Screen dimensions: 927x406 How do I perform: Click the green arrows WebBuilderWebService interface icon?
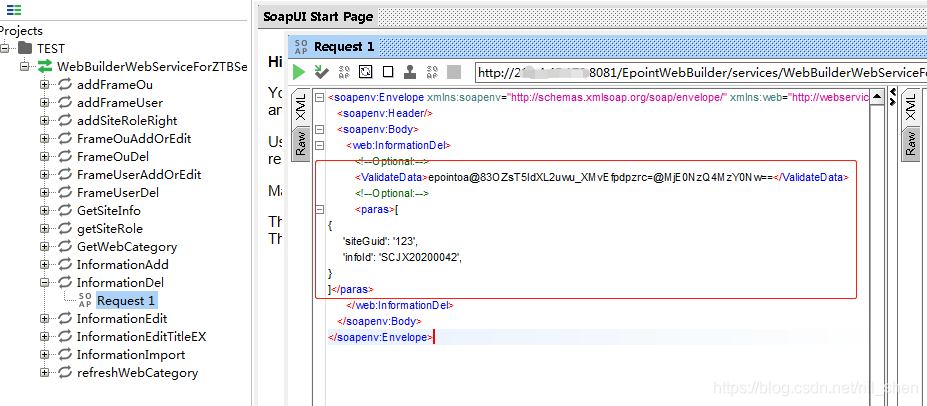[x=46, y=66]
